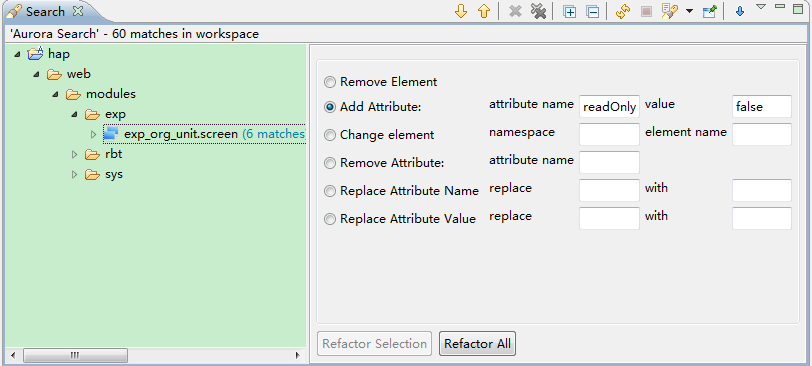Screen dimensions: 812x366
Task: Remove all matches with double X icon
Action: click(x=539, y=11)
